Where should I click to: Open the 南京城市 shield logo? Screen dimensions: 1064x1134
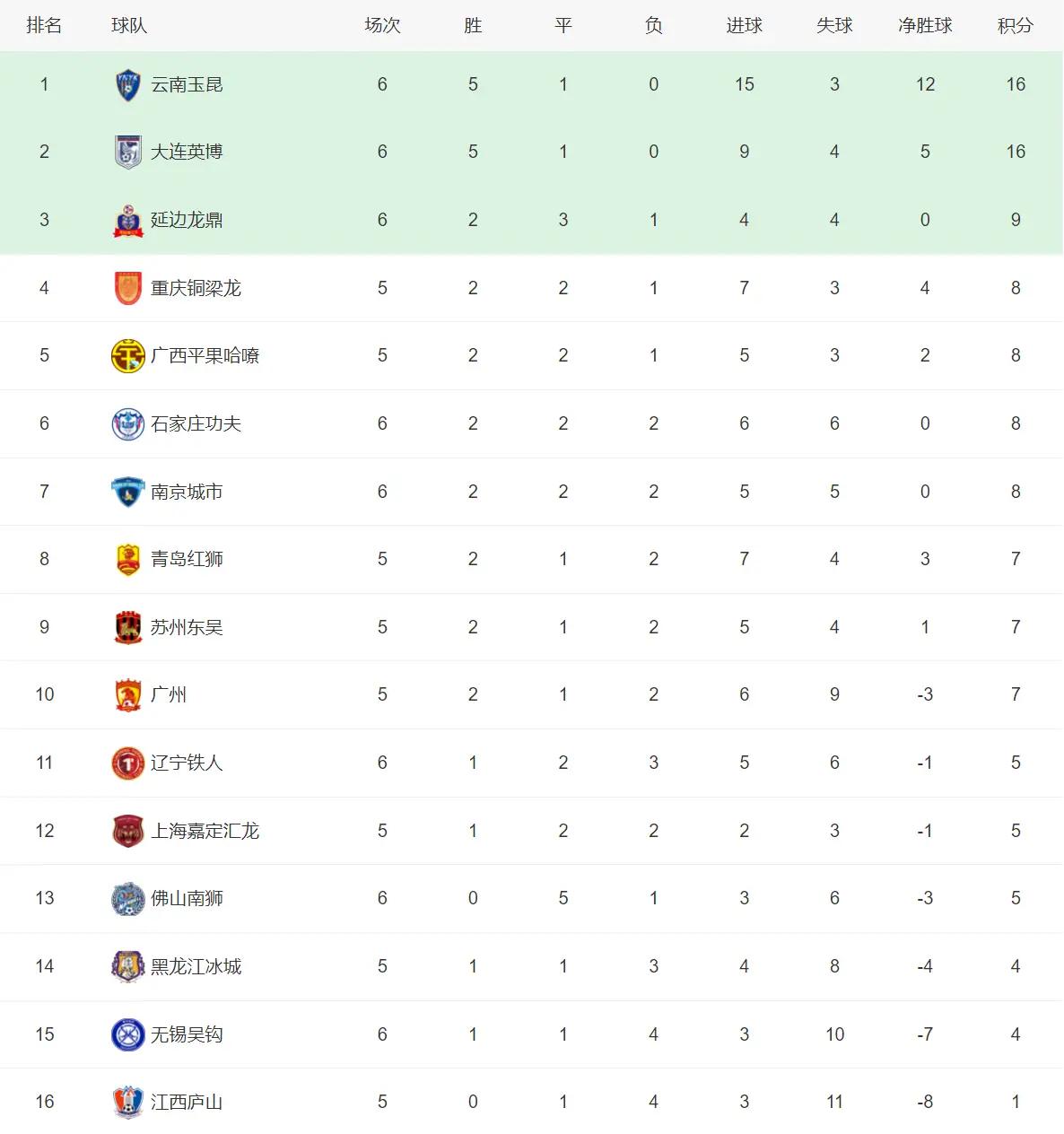[x=128, y=492]
